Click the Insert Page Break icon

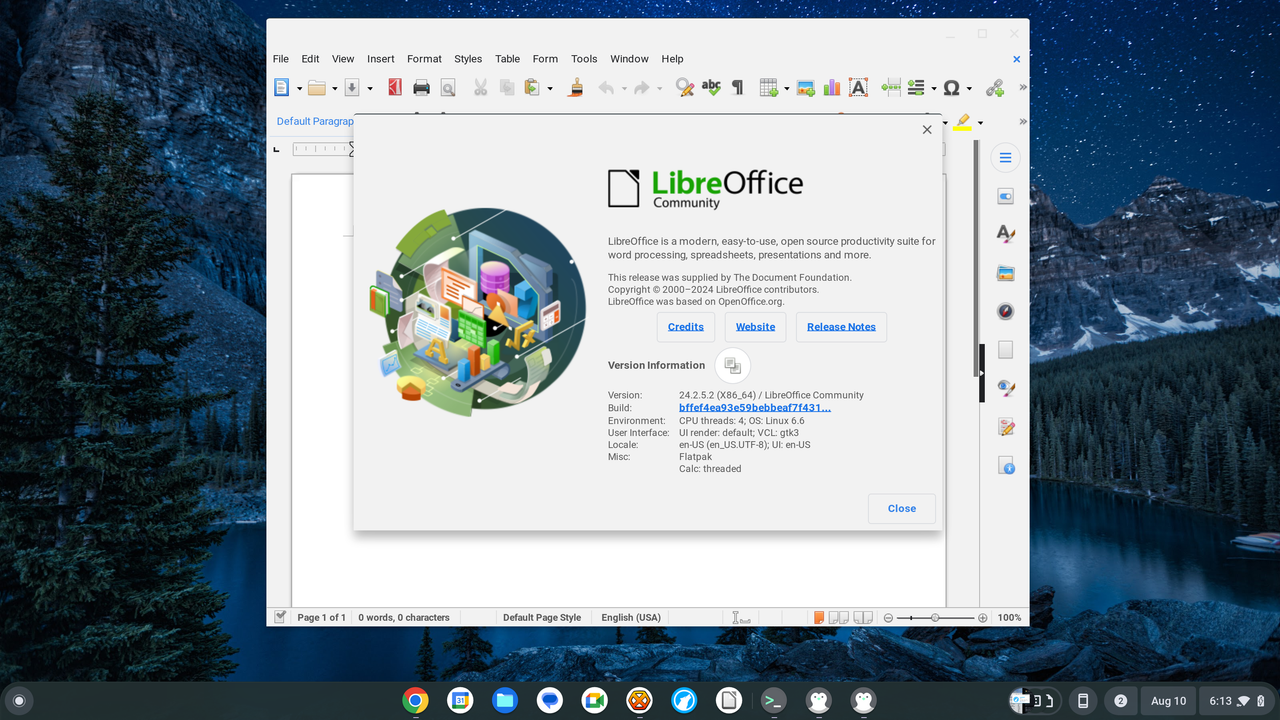click(891, 88)
